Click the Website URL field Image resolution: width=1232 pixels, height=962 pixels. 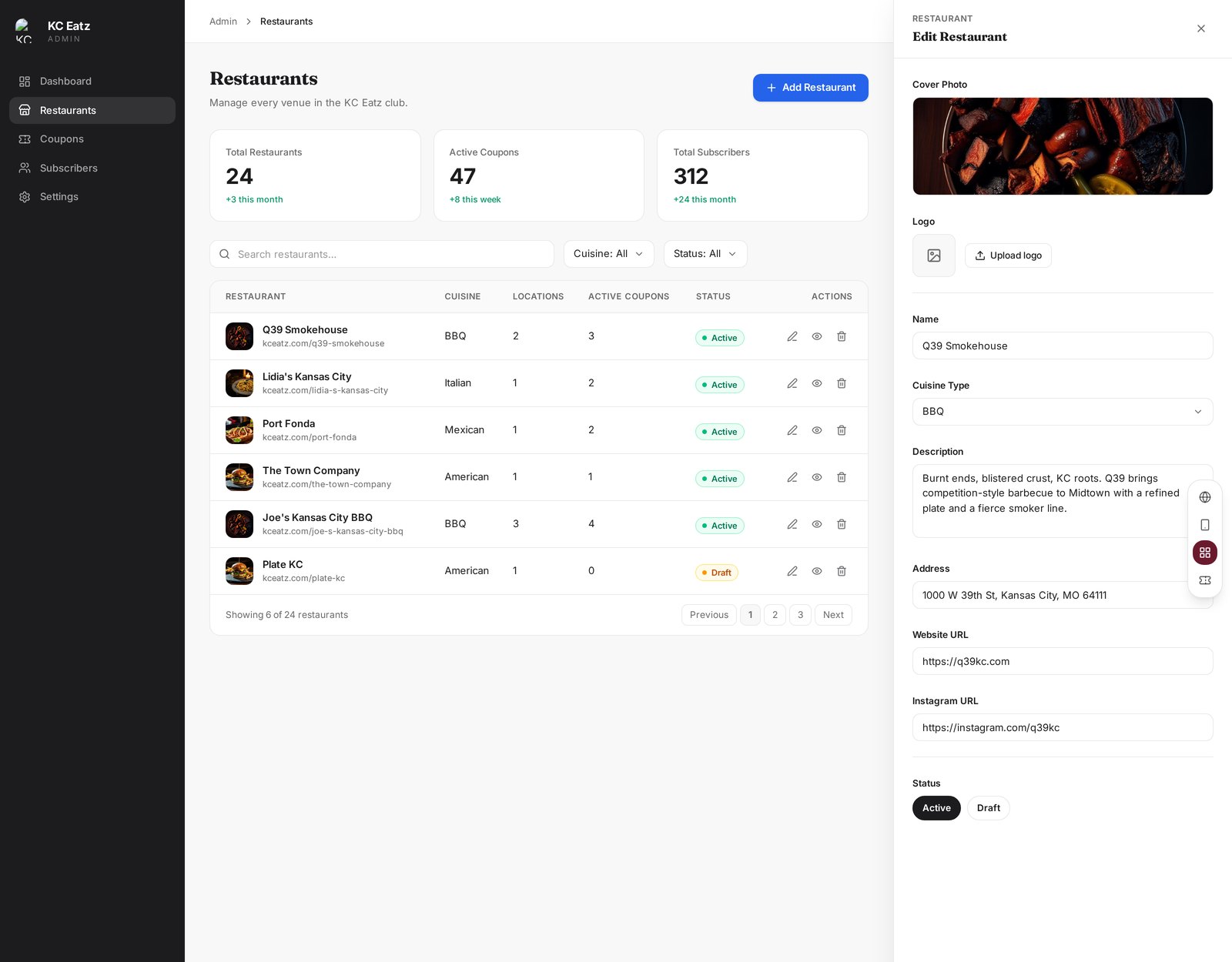(1063, 661)
